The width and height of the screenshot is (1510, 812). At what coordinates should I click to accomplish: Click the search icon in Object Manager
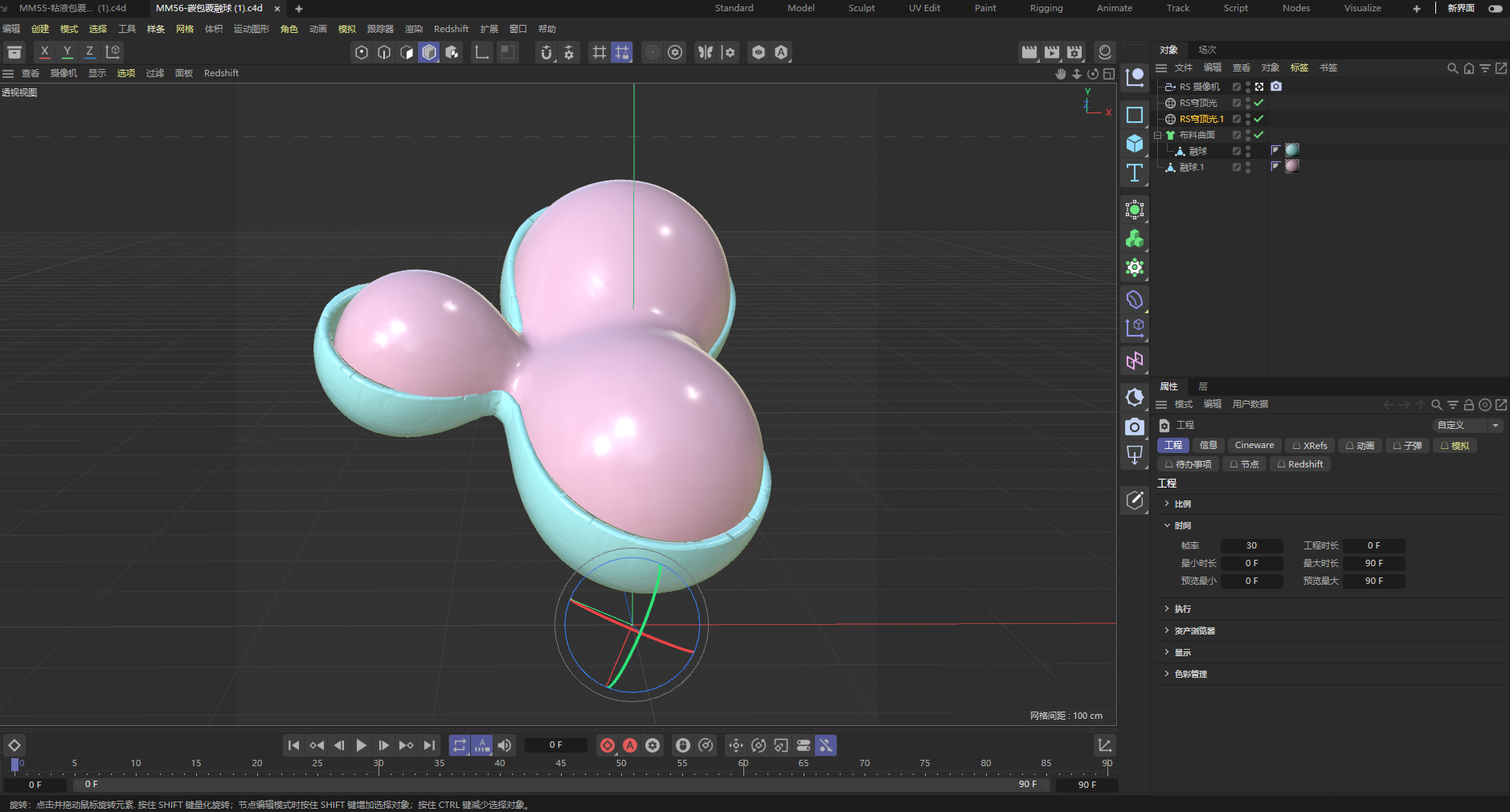pyautogui.click(x=1452, y=68)
